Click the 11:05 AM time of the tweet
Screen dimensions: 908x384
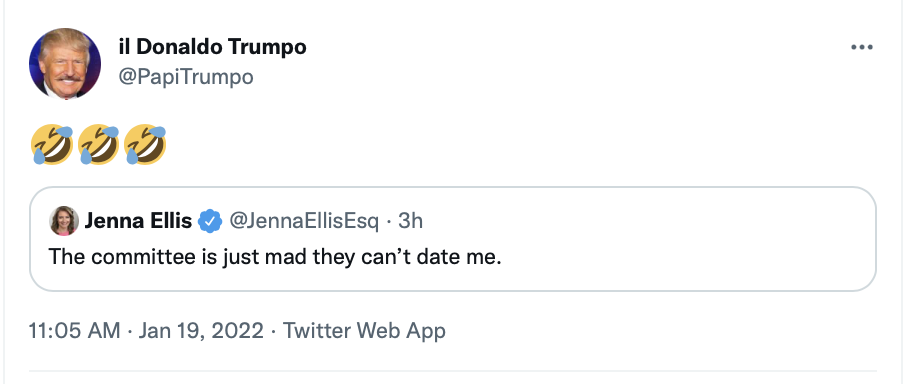(x=75, y=331)
